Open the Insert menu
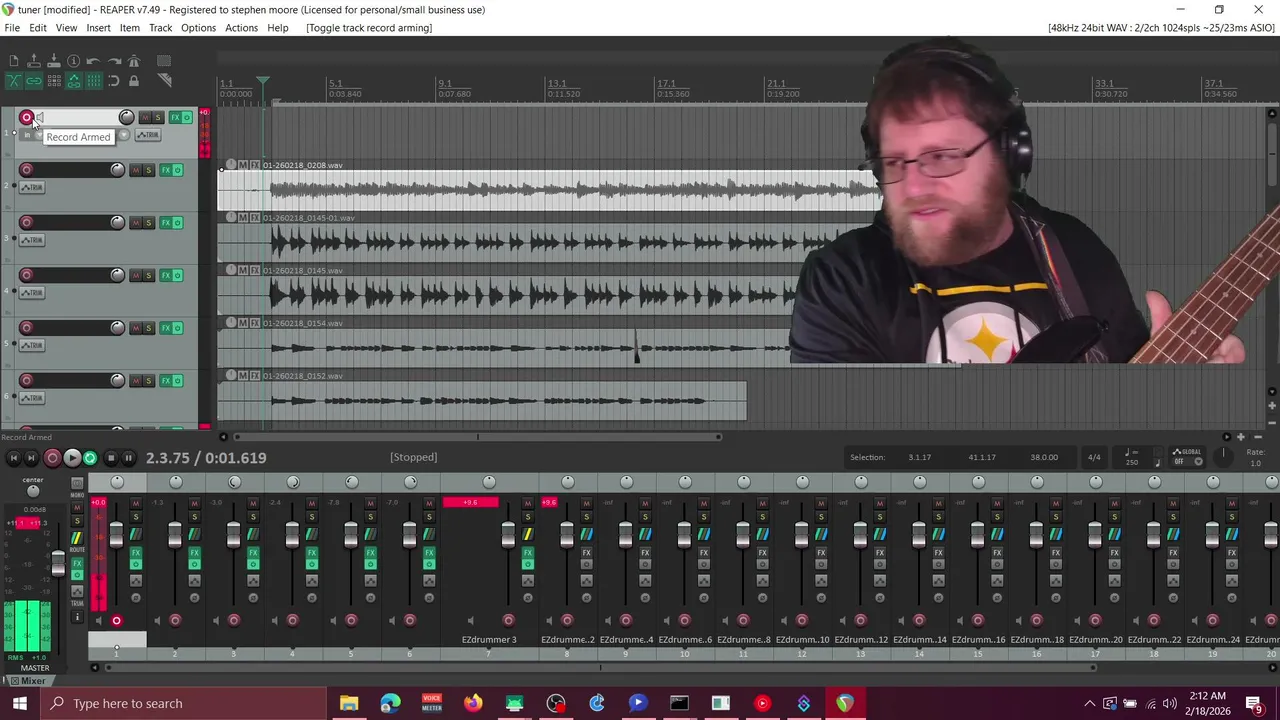 coord(98,28)
